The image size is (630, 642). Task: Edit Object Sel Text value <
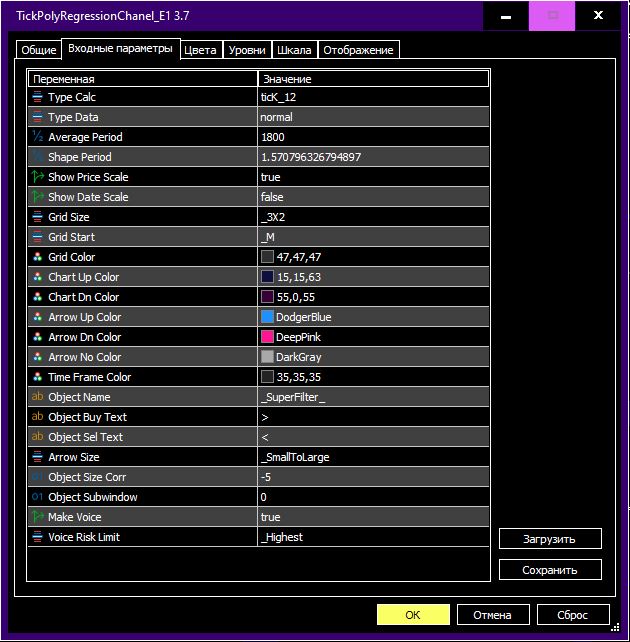373,437
